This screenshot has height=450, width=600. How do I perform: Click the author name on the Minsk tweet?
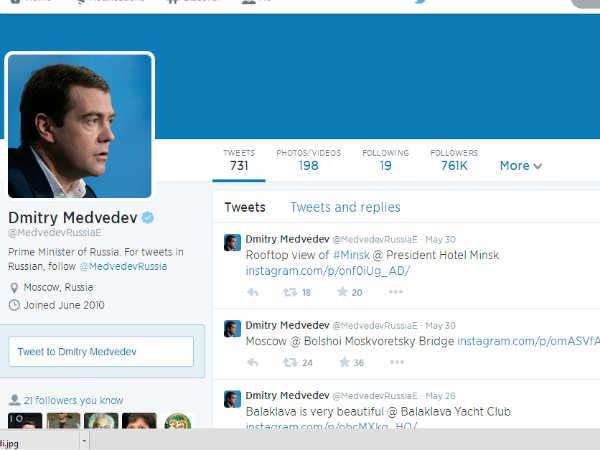click(287, 239)
